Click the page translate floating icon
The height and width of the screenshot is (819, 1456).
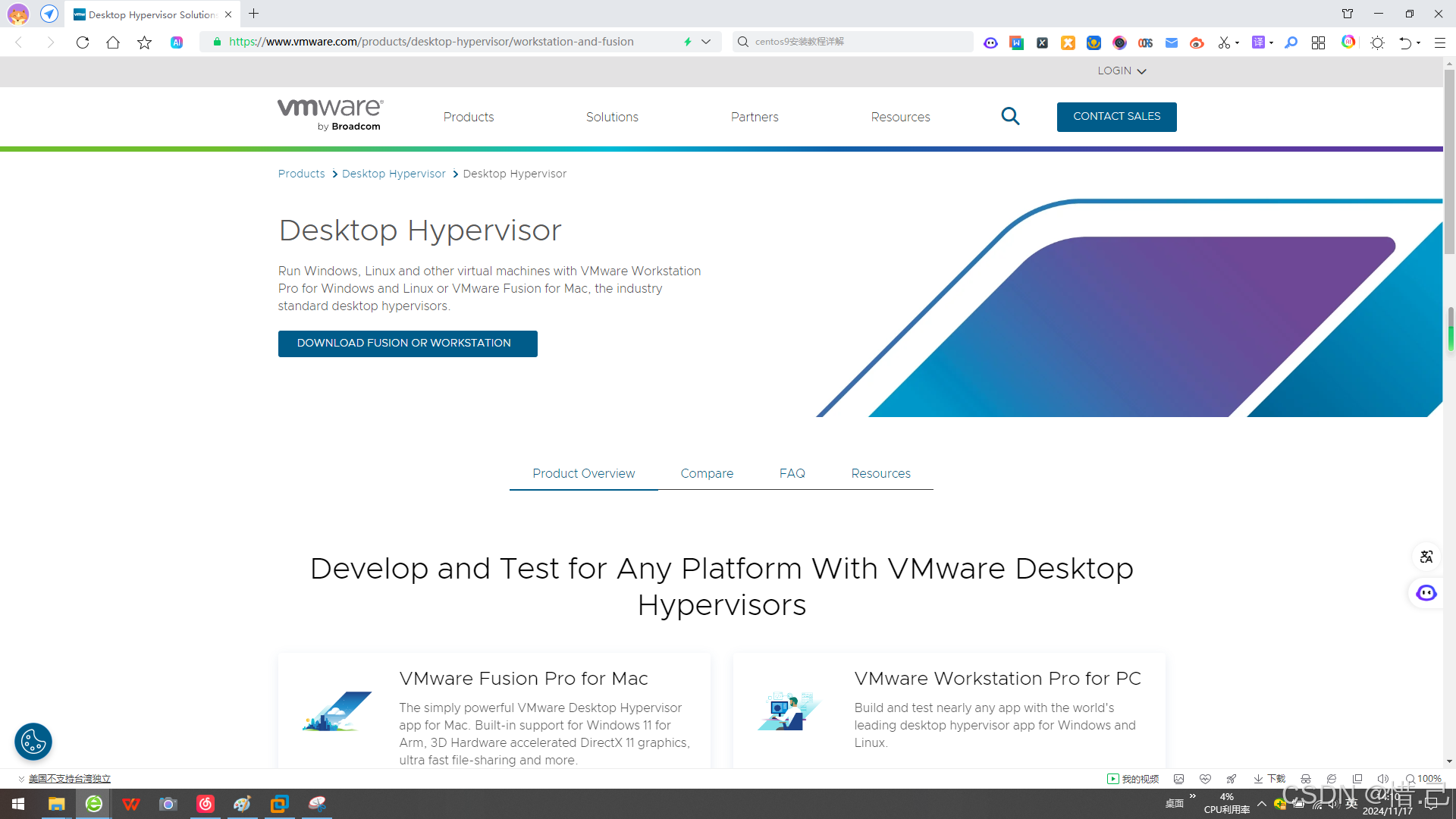[x=1426, y=557]
